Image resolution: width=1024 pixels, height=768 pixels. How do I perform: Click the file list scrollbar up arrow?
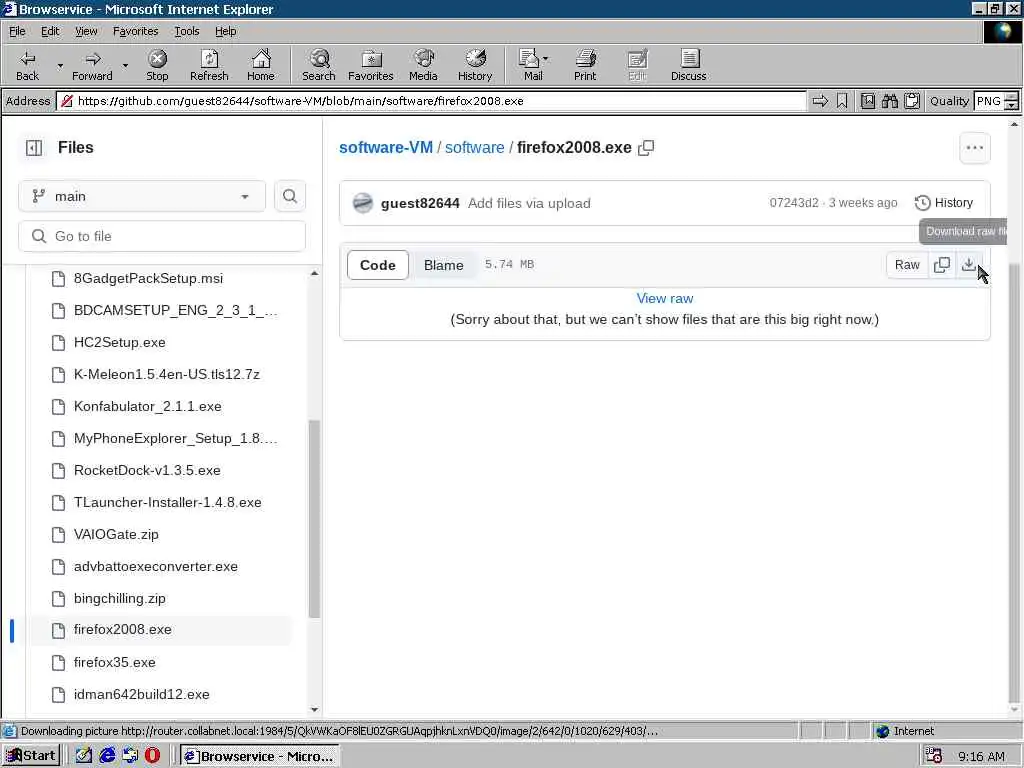coord(314,273)
